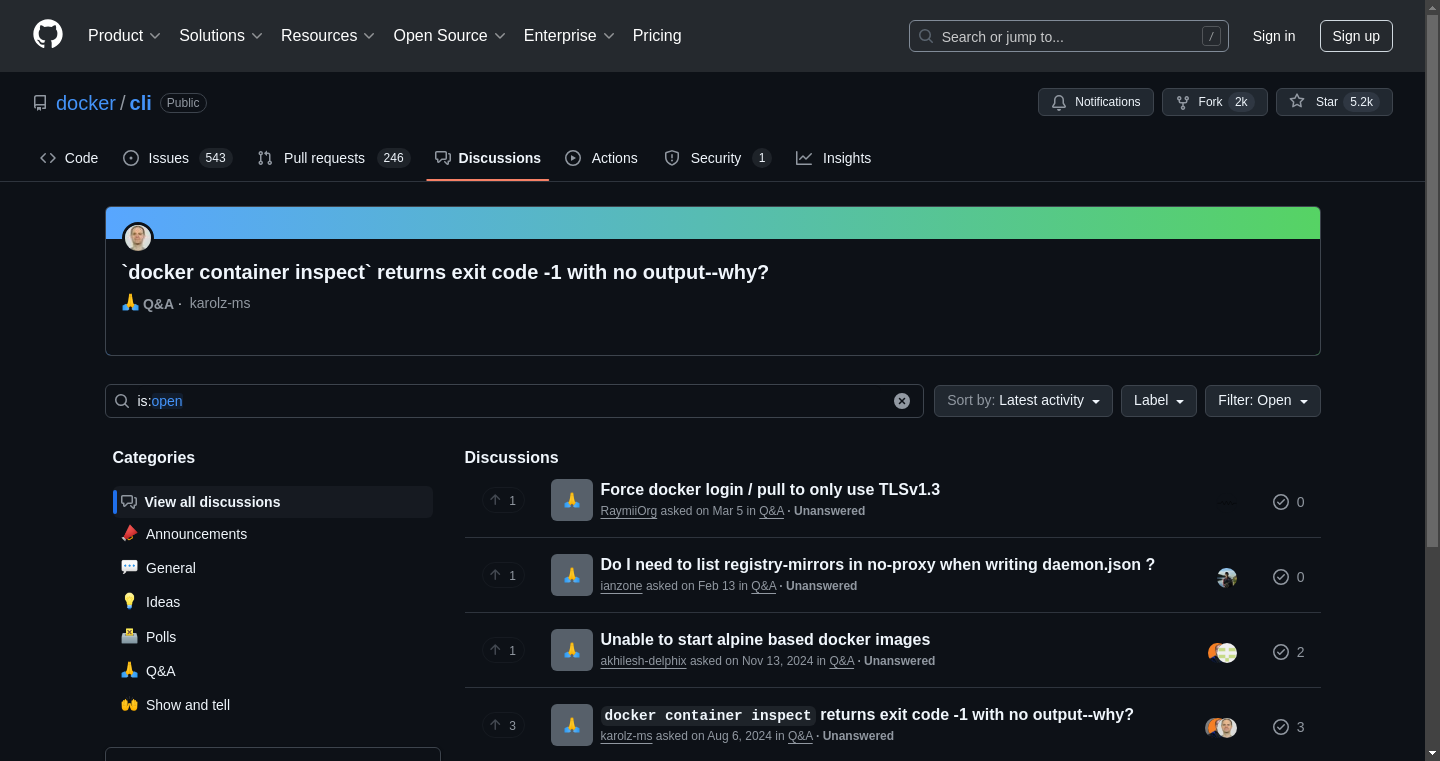Expand the Resources menu
The height and width of the screenshot is (761, 1440).
click(328, 36)
